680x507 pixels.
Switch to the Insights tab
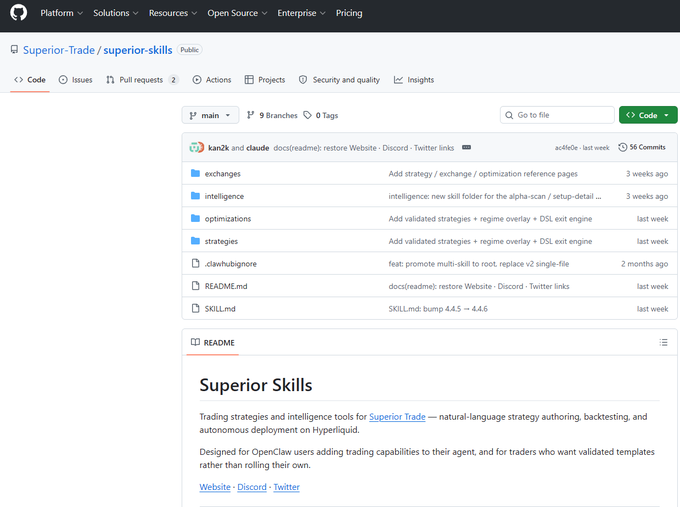(414, 80)
